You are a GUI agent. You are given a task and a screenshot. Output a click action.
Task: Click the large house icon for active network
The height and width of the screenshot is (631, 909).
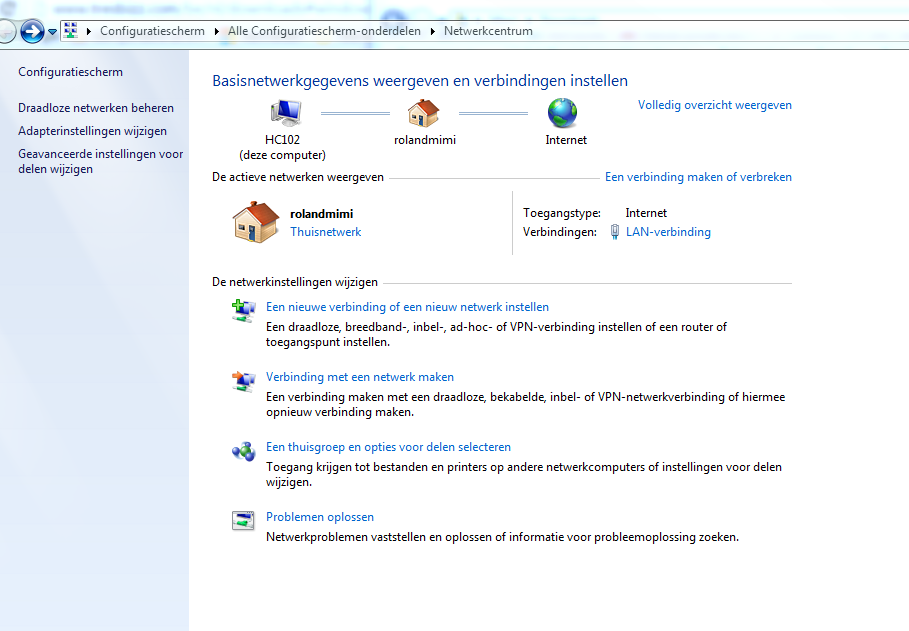coord(256,222)
